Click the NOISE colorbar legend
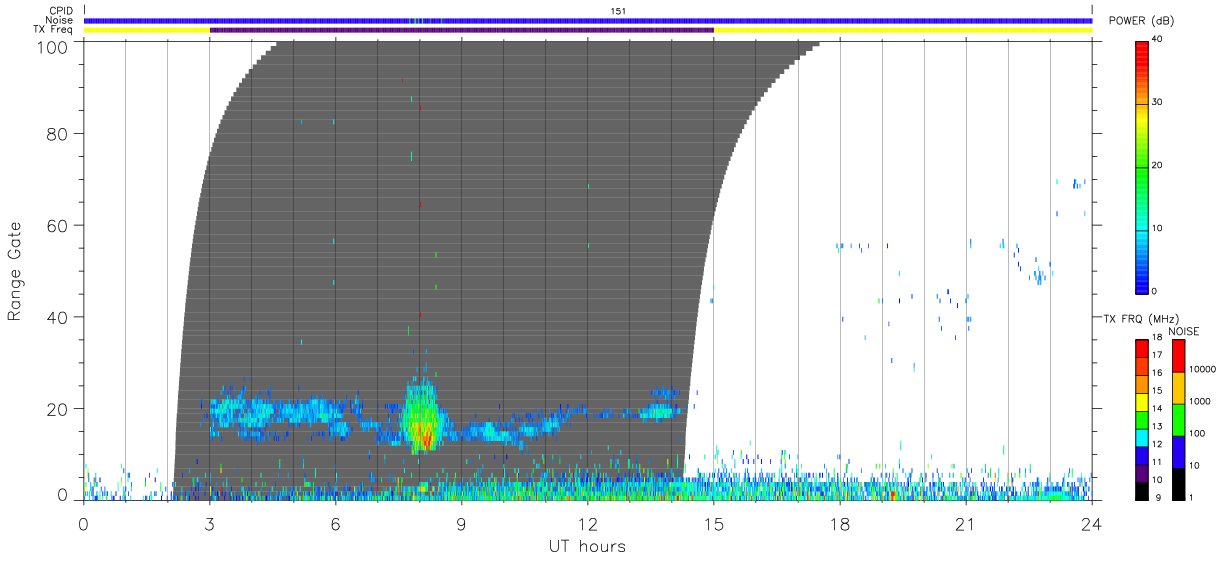Screen dimensions: 1228x567 (x=1179, y=419)
